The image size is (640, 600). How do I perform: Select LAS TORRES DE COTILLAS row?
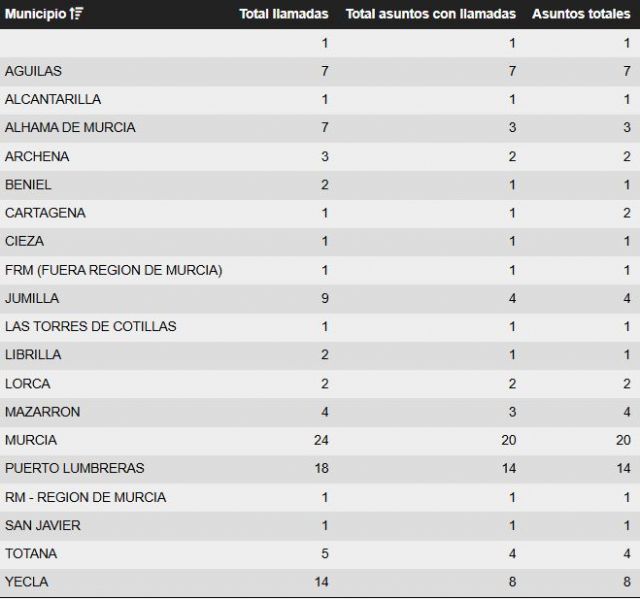90,326
